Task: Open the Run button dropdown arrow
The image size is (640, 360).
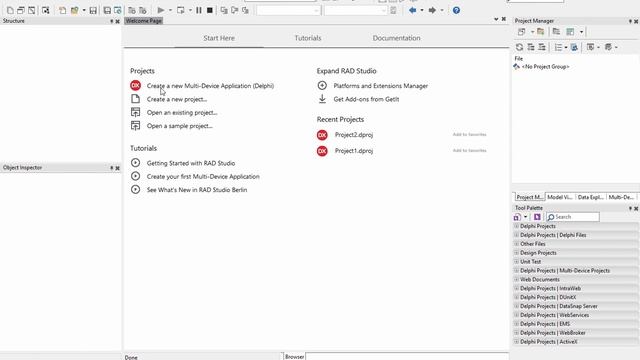Action: tap(170, 10)
